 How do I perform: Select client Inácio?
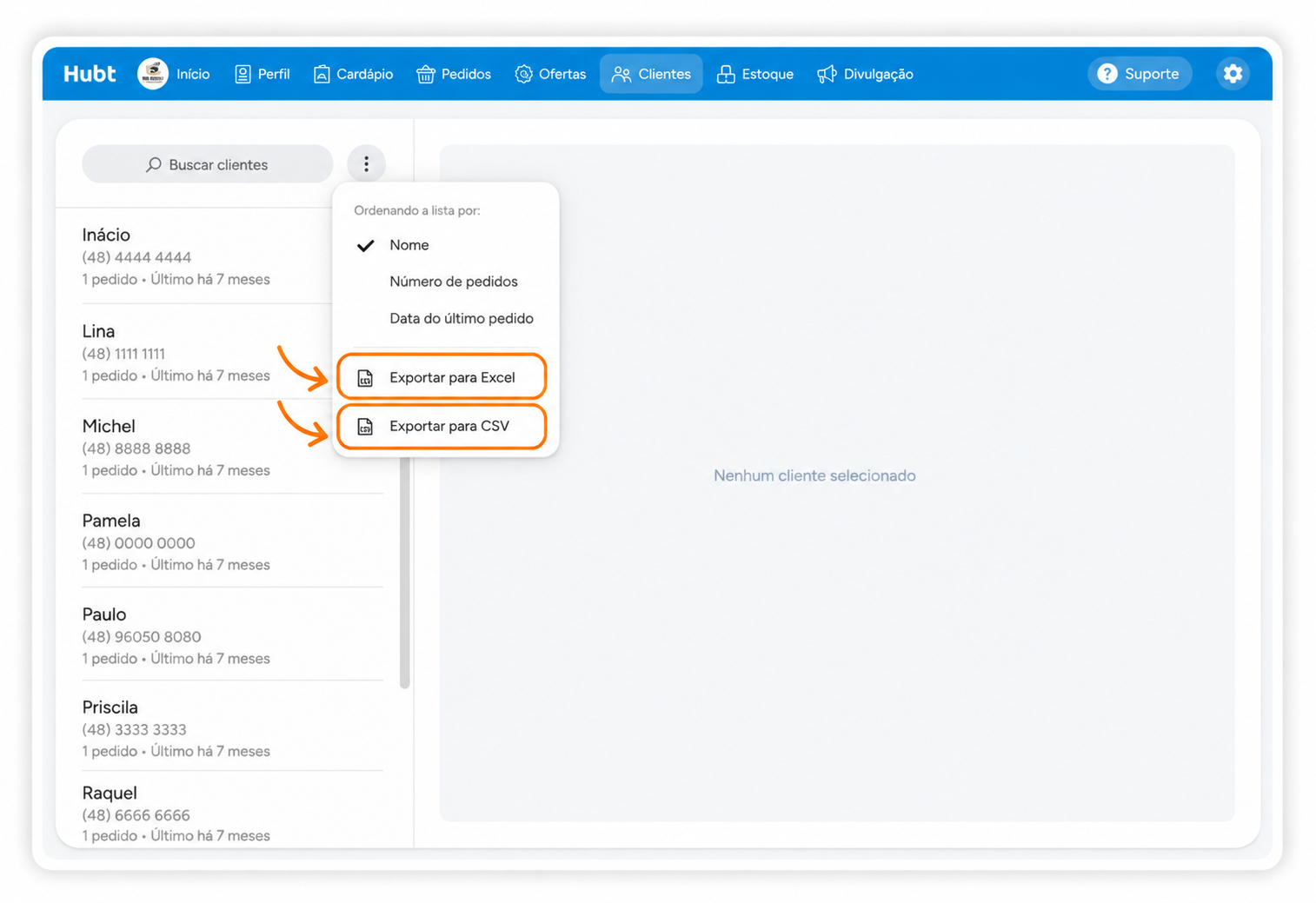[x=207, y=256]
